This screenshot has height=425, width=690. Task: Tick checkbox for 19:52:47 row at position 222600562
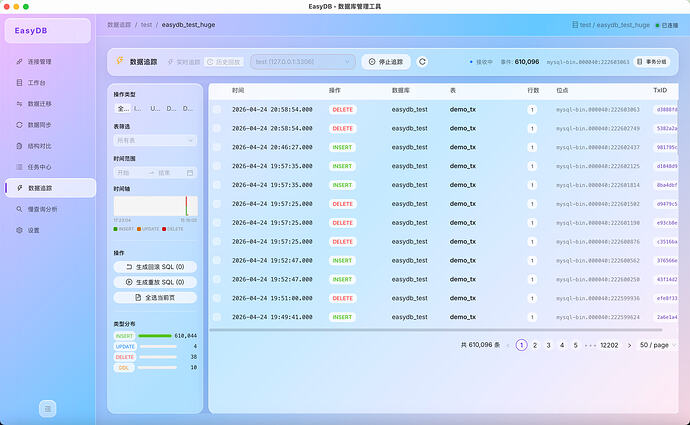point(217,260)
